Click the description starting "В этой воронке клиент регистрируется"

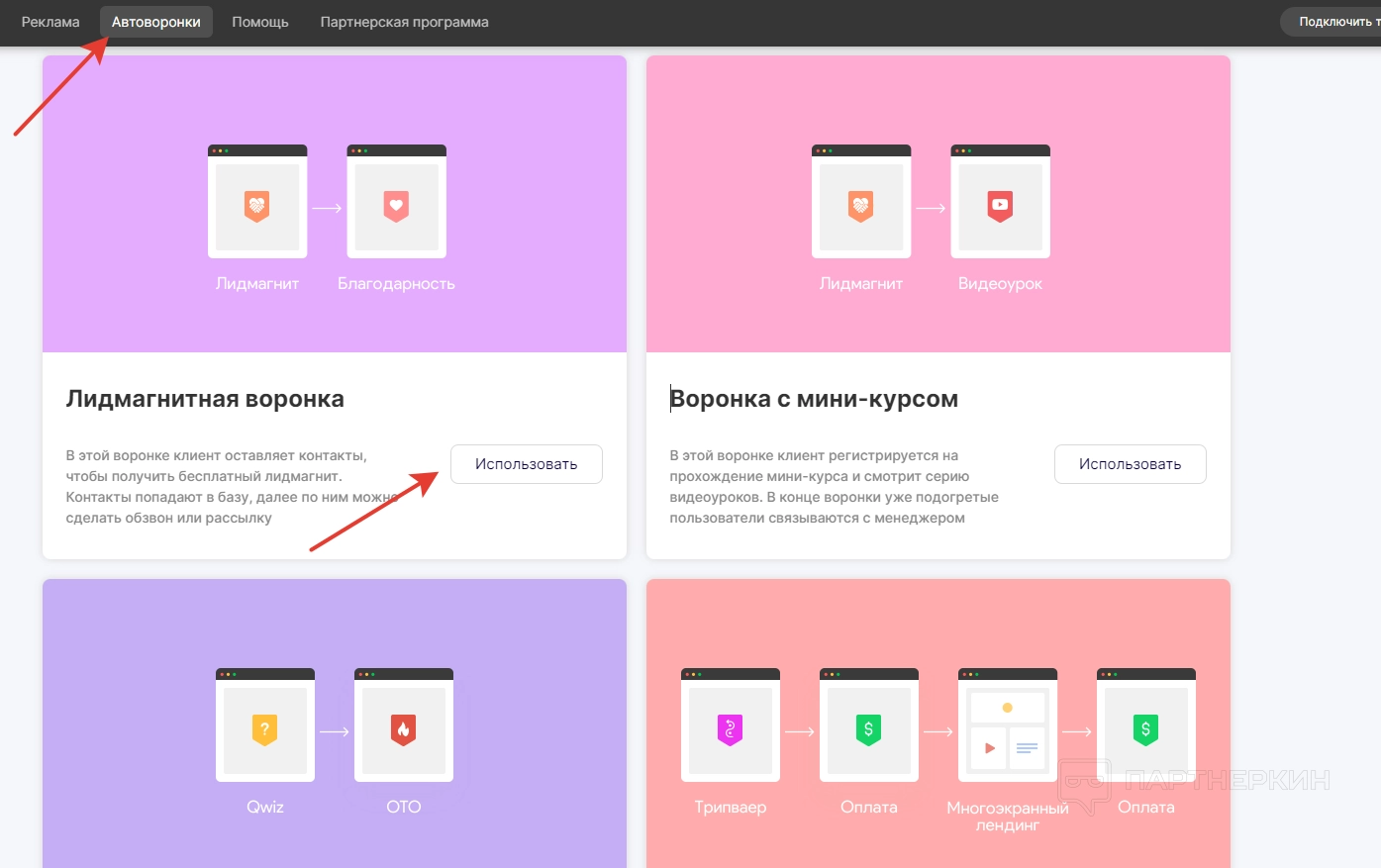pyautogui.click(x=835, y=487)
